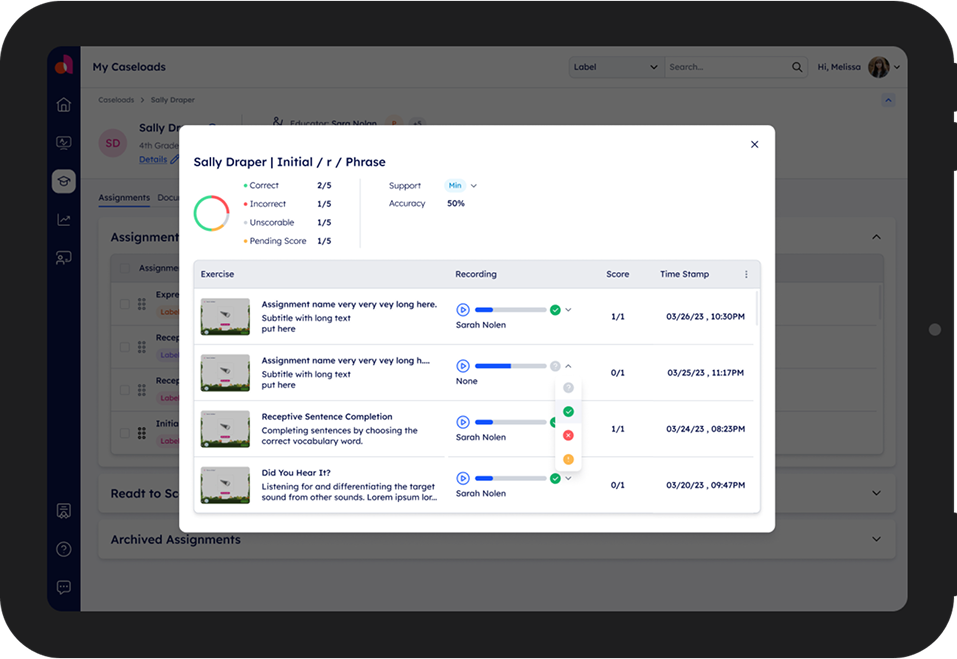Toggle the assignments header select-all checkbox

point(125,268)
